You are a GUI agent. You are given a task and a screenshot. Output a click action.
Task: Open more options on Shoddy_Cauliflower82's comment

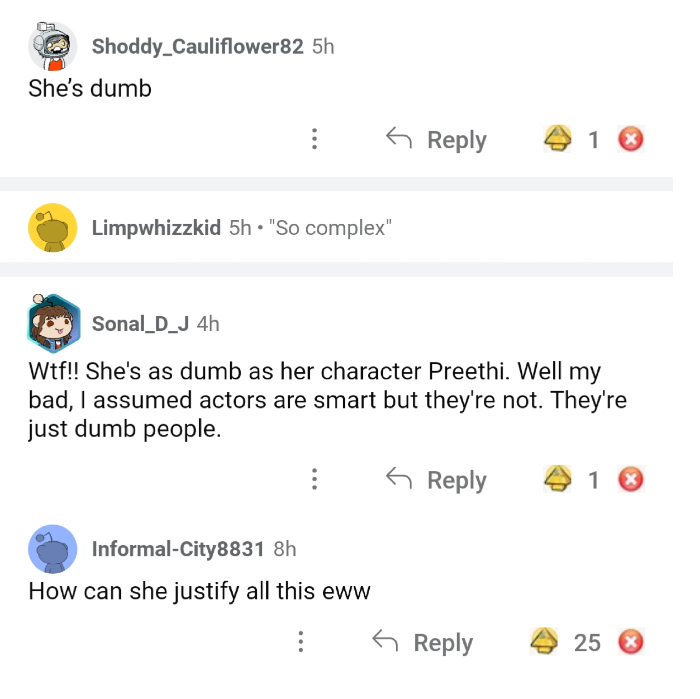(315, 139)
